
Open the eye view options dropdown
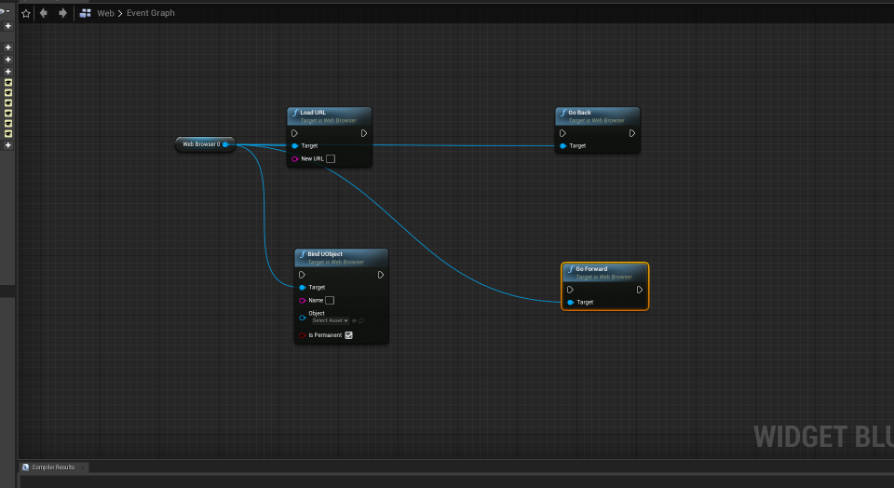(x=6, y=10)
